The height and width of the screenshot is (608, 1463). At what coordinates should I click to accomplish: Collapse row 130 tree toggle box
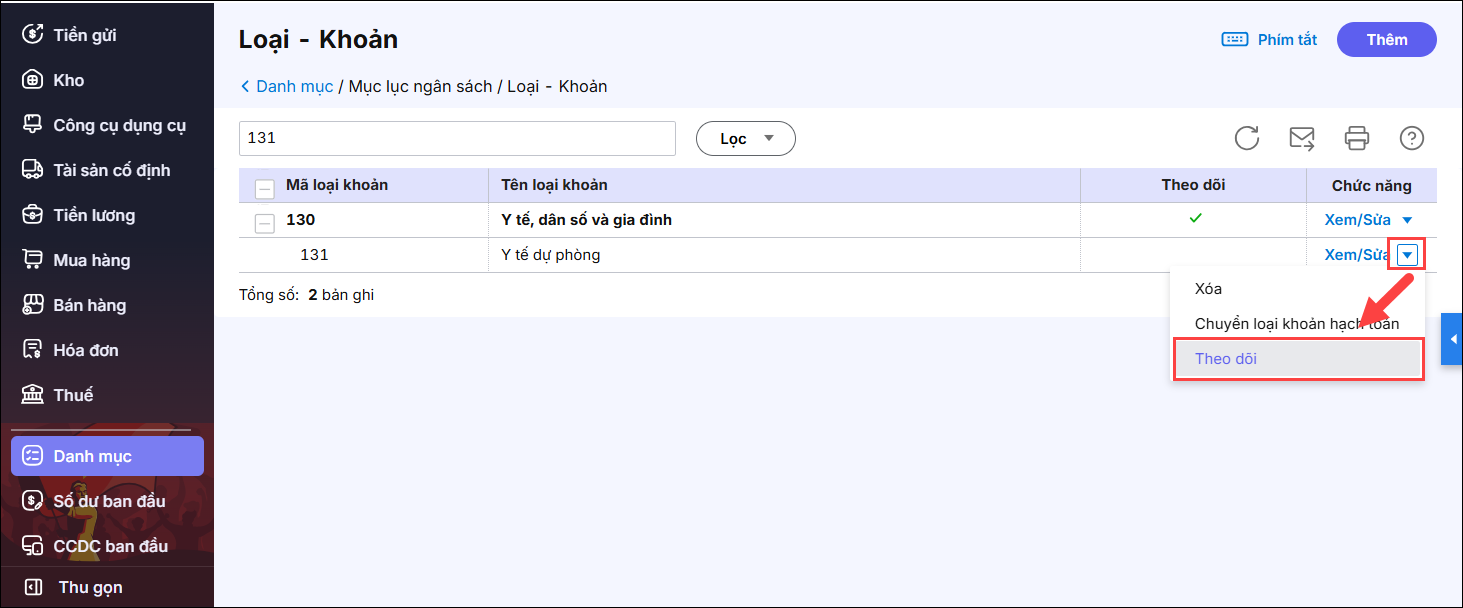tap(264, 221)
